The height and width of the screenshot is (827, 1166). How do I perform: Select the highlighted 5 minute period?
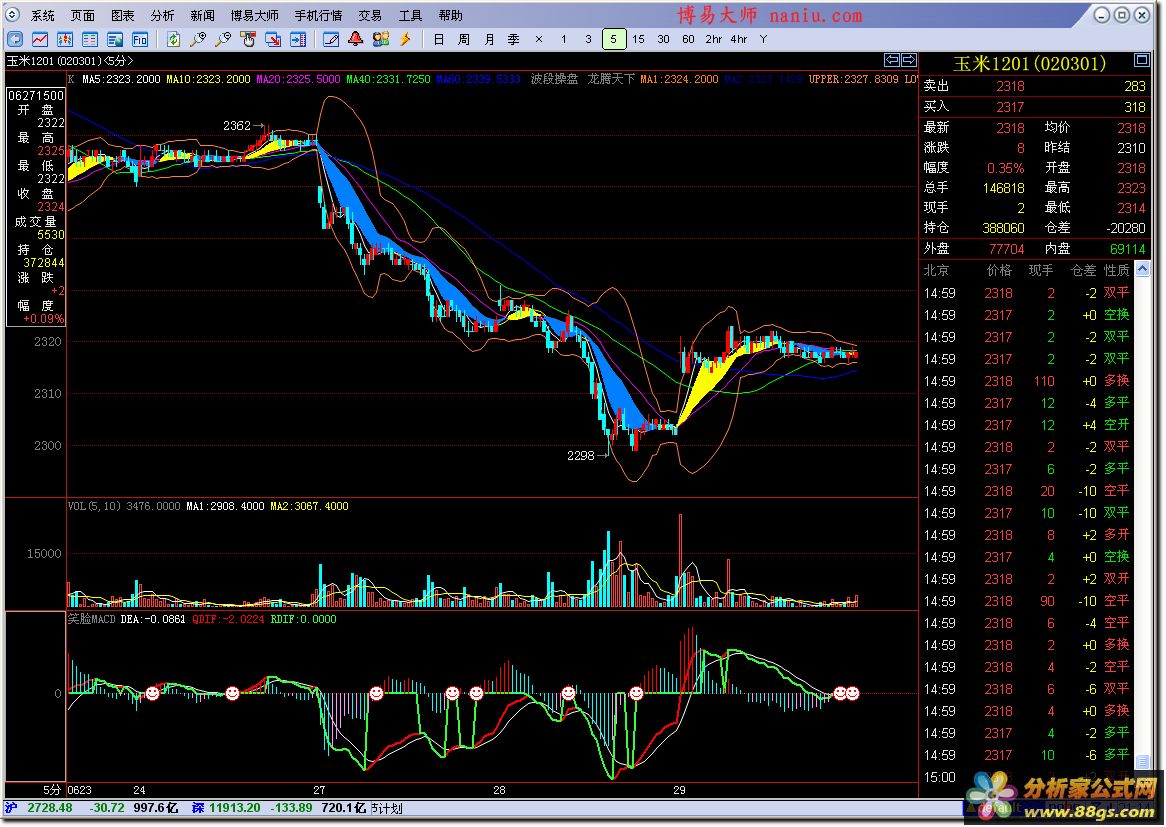(613, 39)
